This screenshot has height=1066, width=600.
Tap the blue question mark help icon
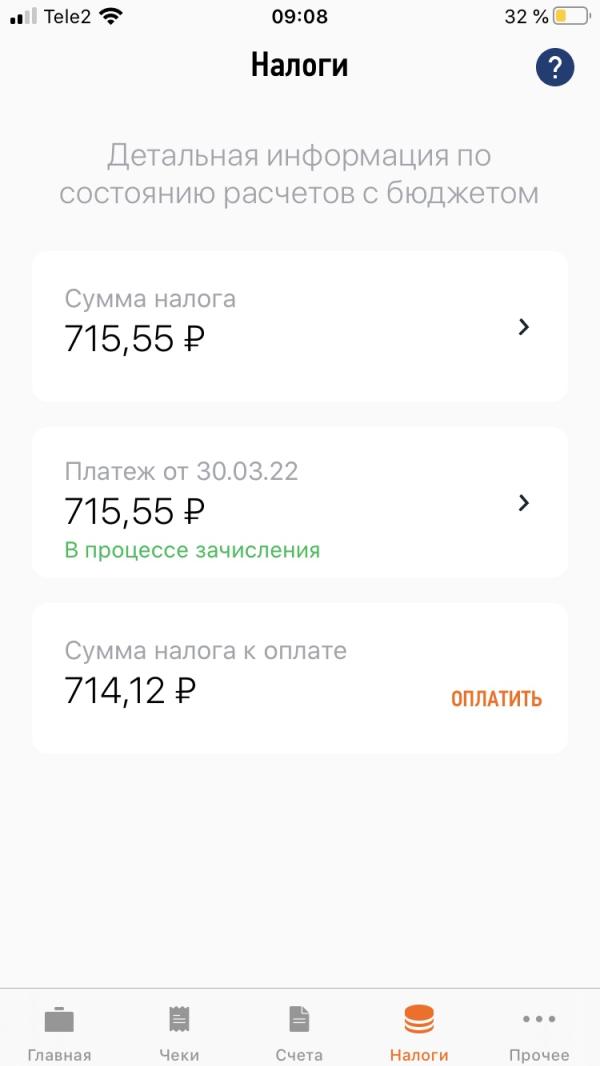click(554, 67)
